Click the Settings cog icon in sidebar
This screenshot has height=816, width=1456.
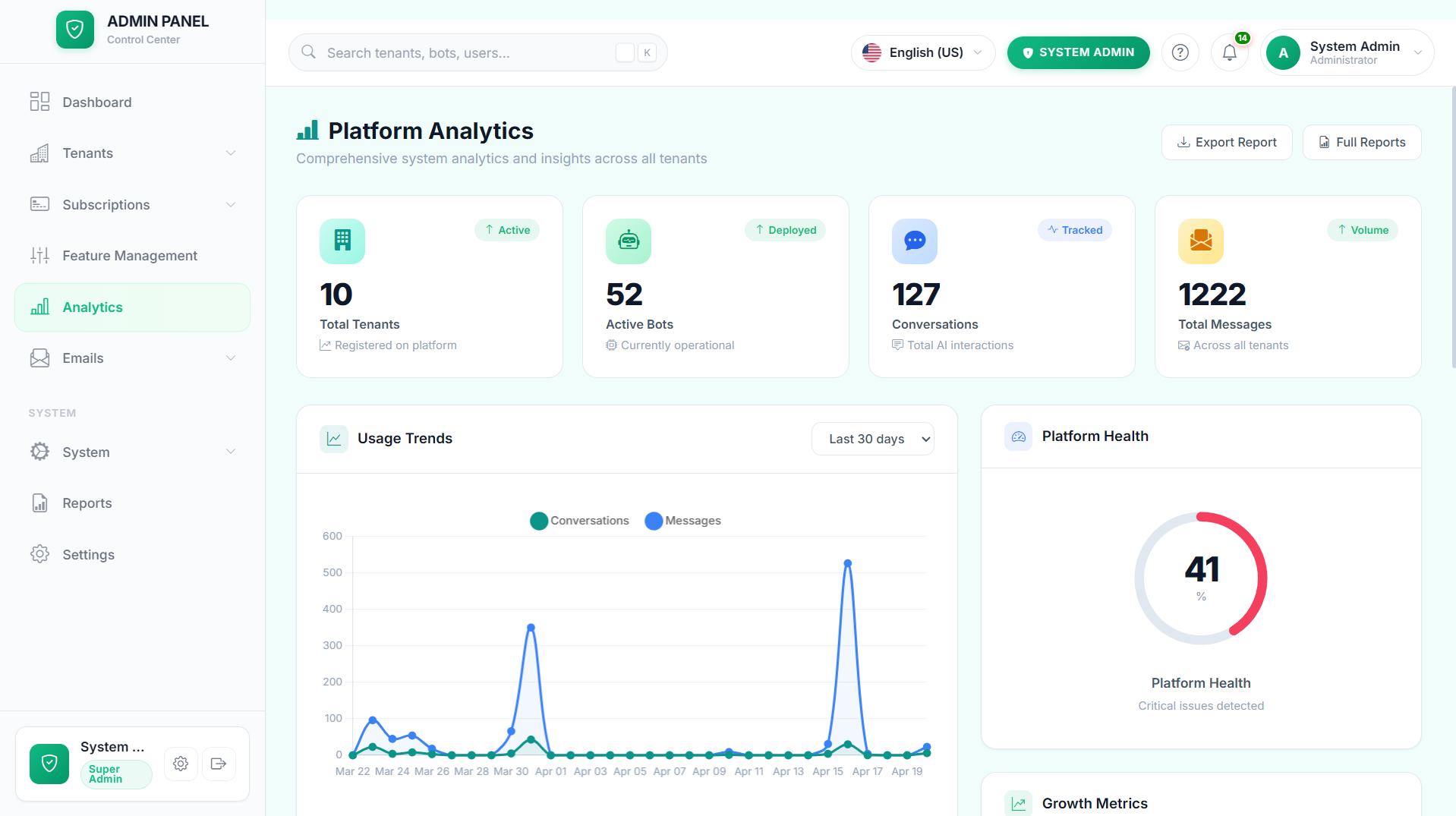(x=39, y=554)
